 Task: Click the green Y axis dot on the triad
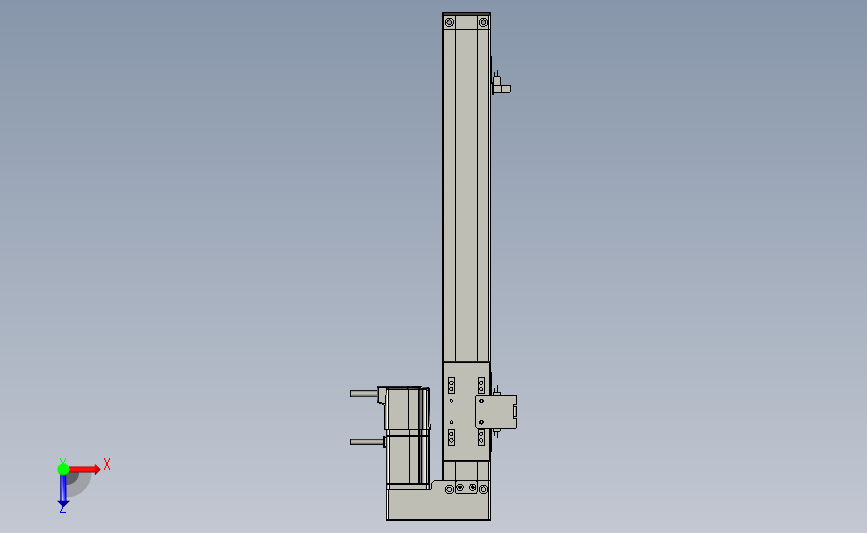click(x=63, y=469)
